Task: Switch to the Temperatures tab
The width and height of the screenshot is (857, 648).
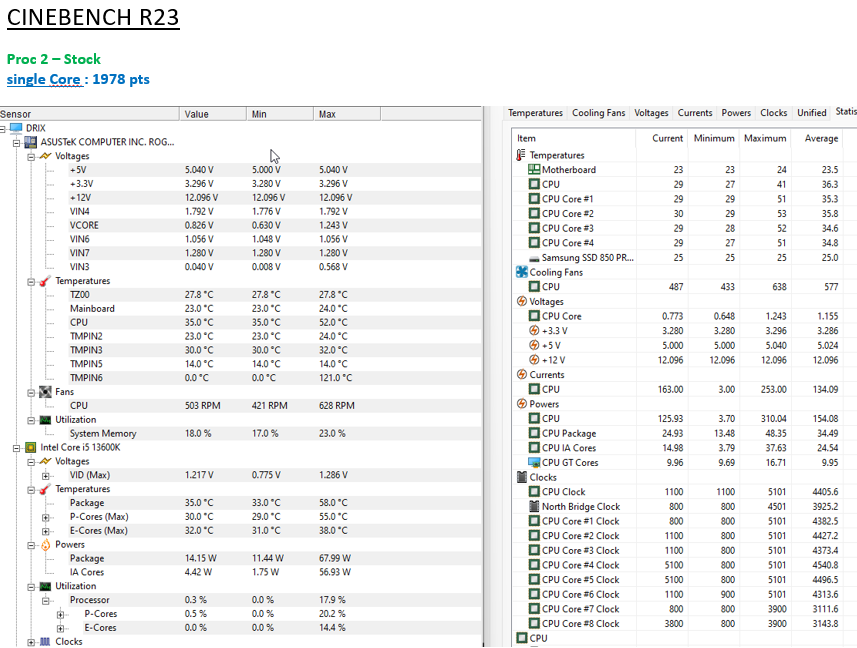Action: [535, 113]
